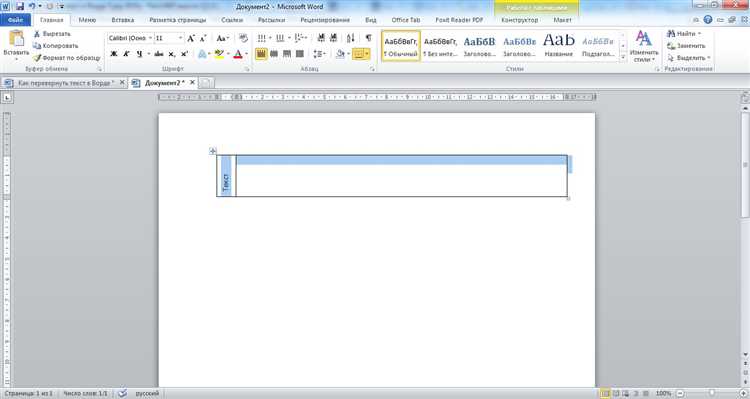Screen dimensions: 750x399
Task: Switch to the Вставка ribbon tab
Action: (x=122, y=20)
